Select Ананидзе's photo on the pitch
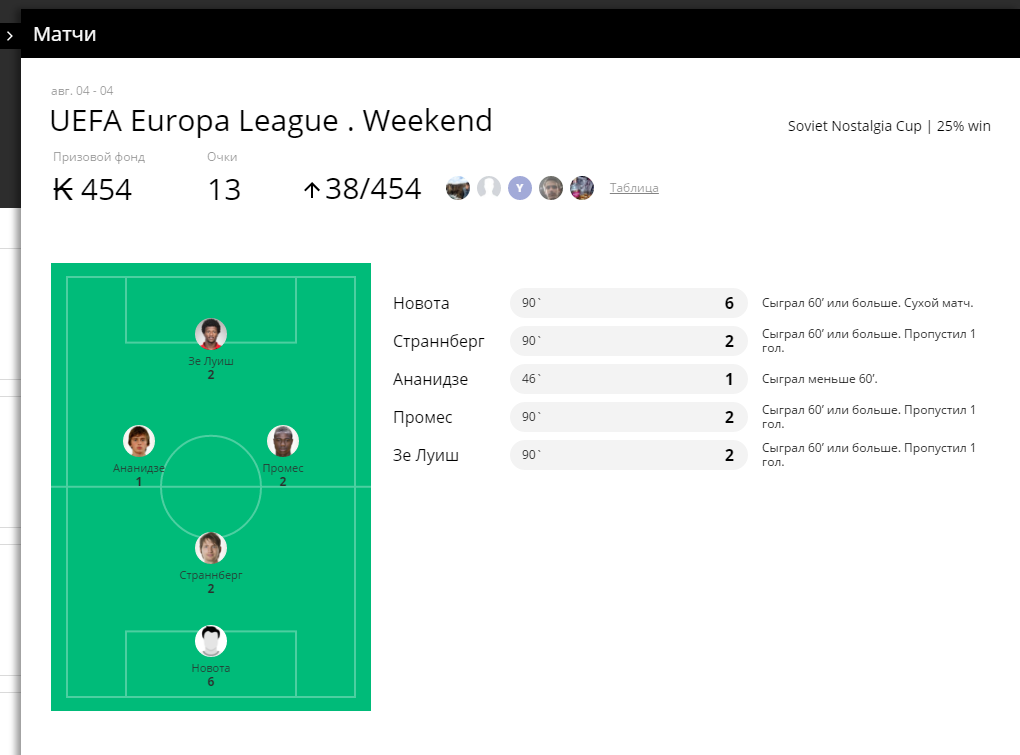Screen dimensions: 1020x755 139,442
